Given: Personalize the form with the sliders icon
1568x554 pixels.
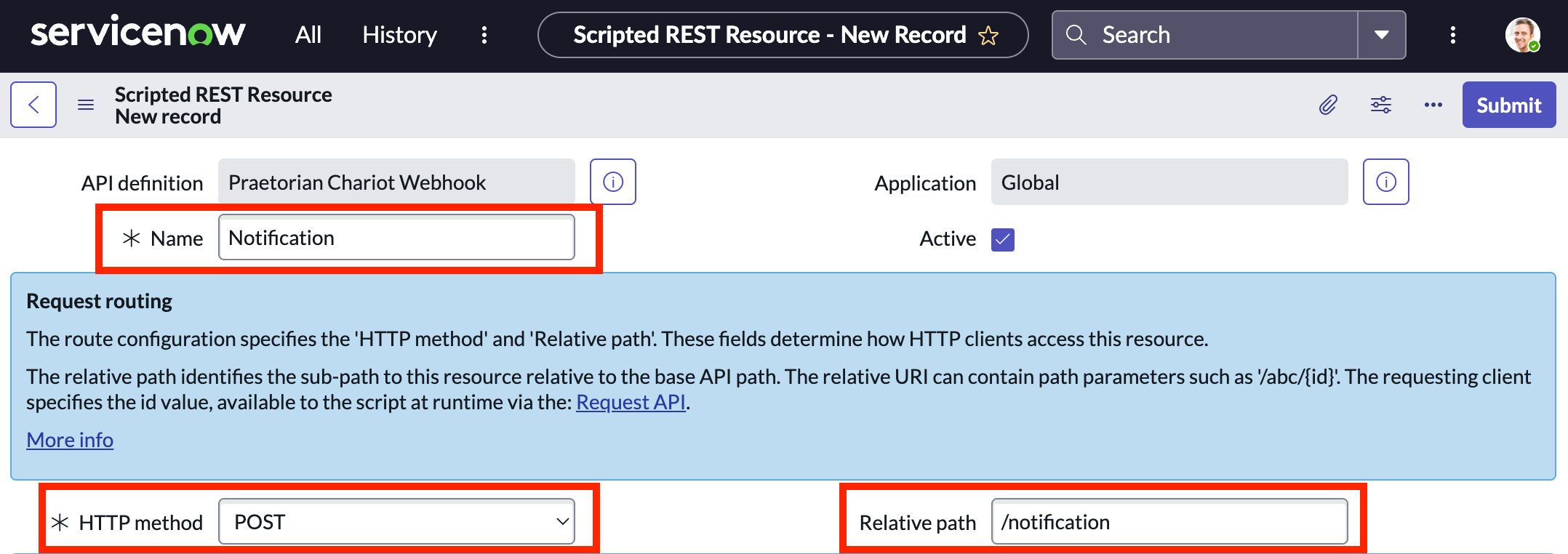Looking at the screenshot, I should tap(1381, 105).
